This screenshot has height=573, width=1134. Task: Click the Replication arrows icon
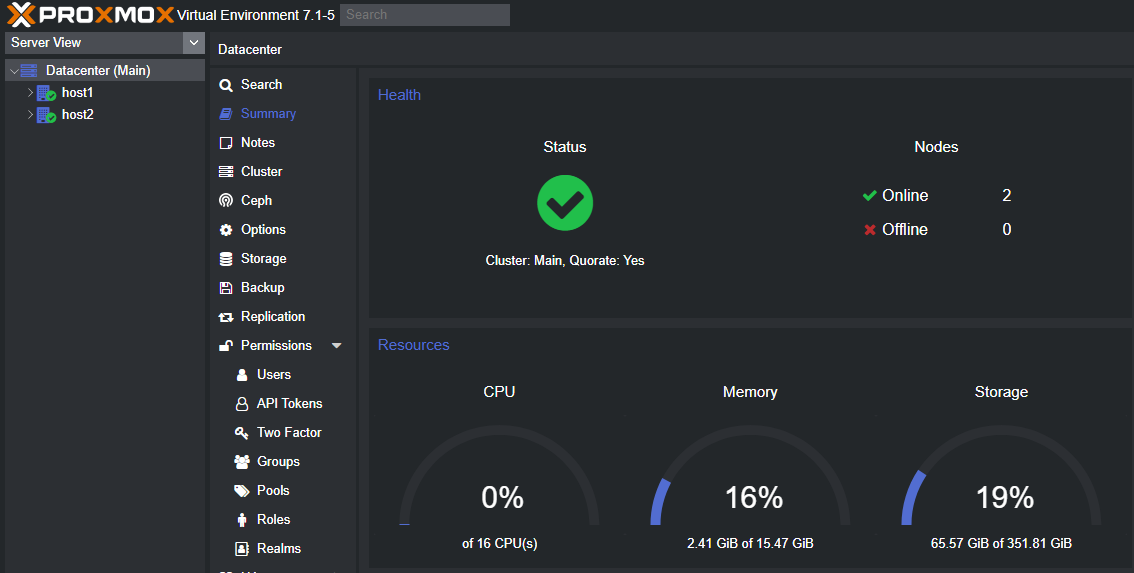pos(226,316)
